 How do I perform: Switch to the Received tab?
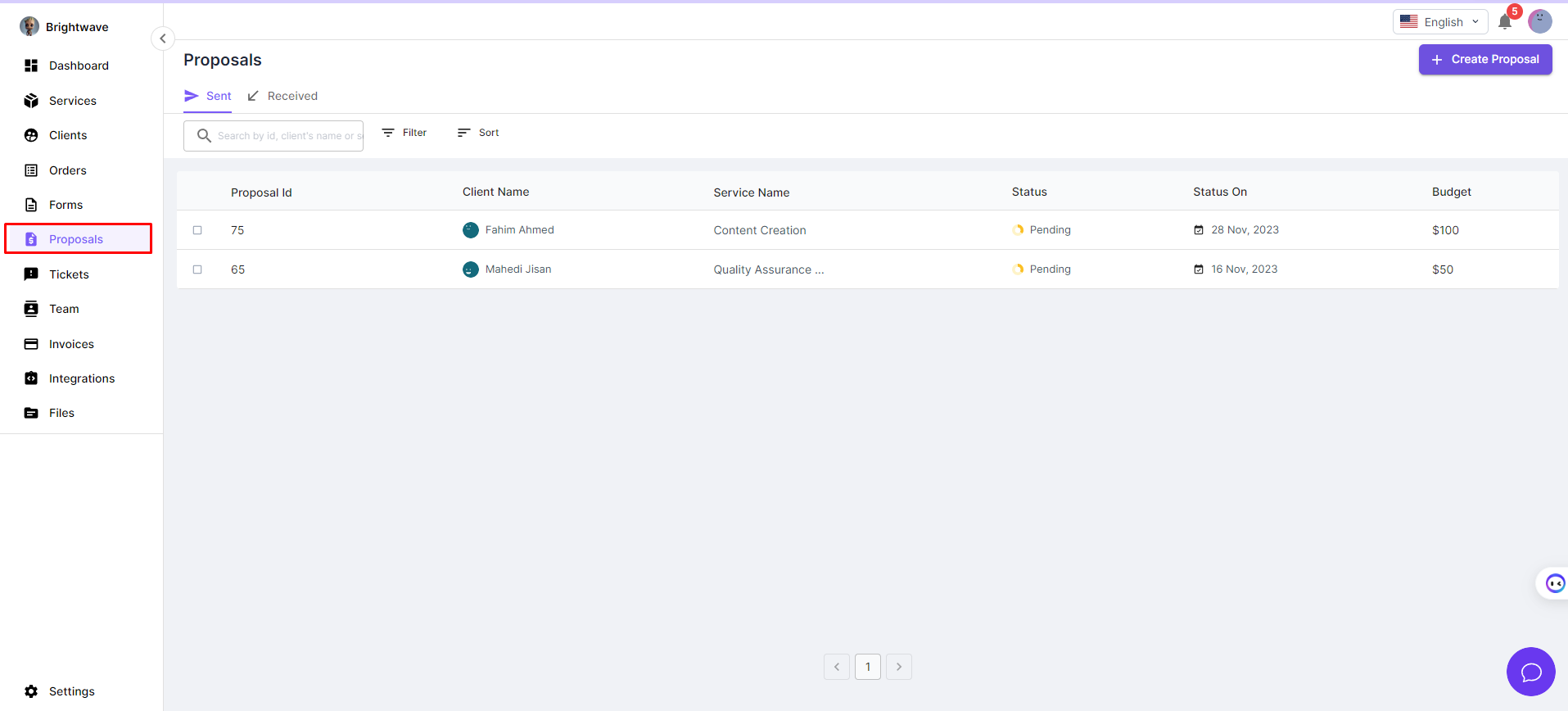282,96
